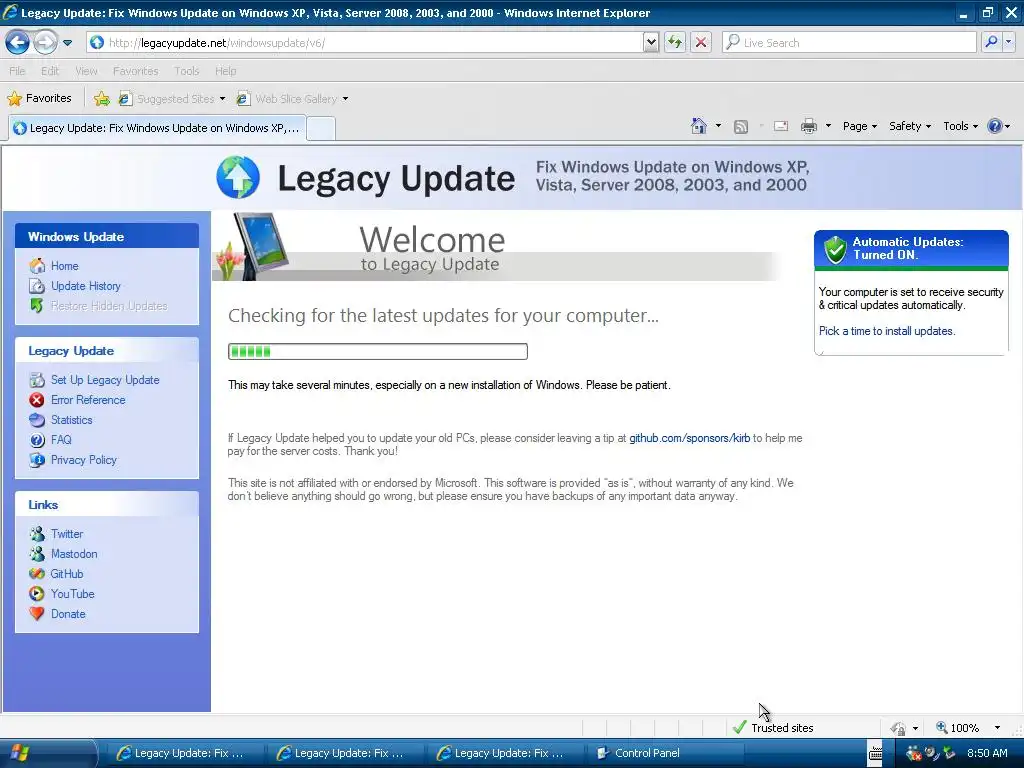Select the Legacy Update browser tab

157,128
